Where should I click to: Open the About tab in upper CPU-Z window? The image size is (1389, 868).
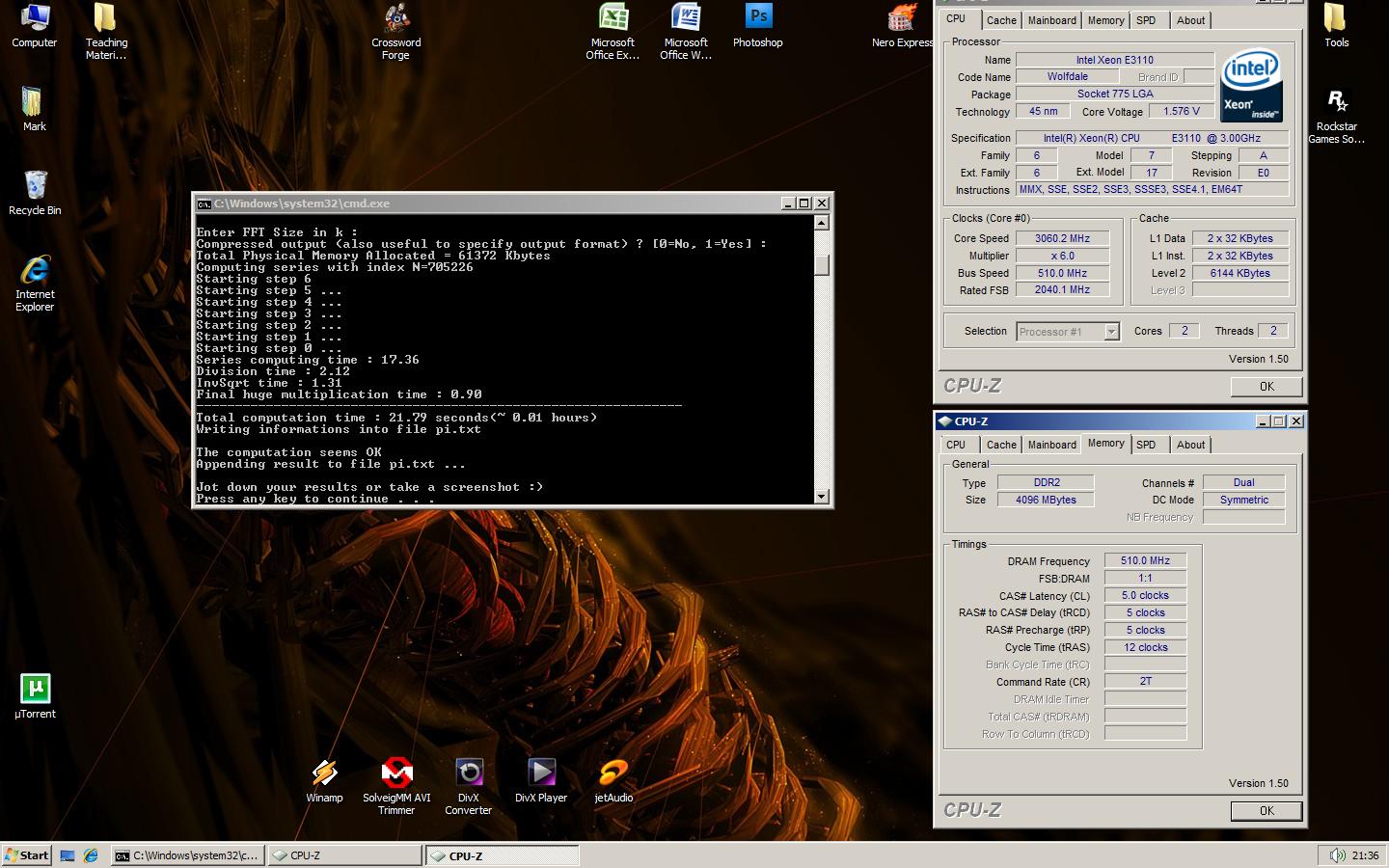click(1190, 20)
